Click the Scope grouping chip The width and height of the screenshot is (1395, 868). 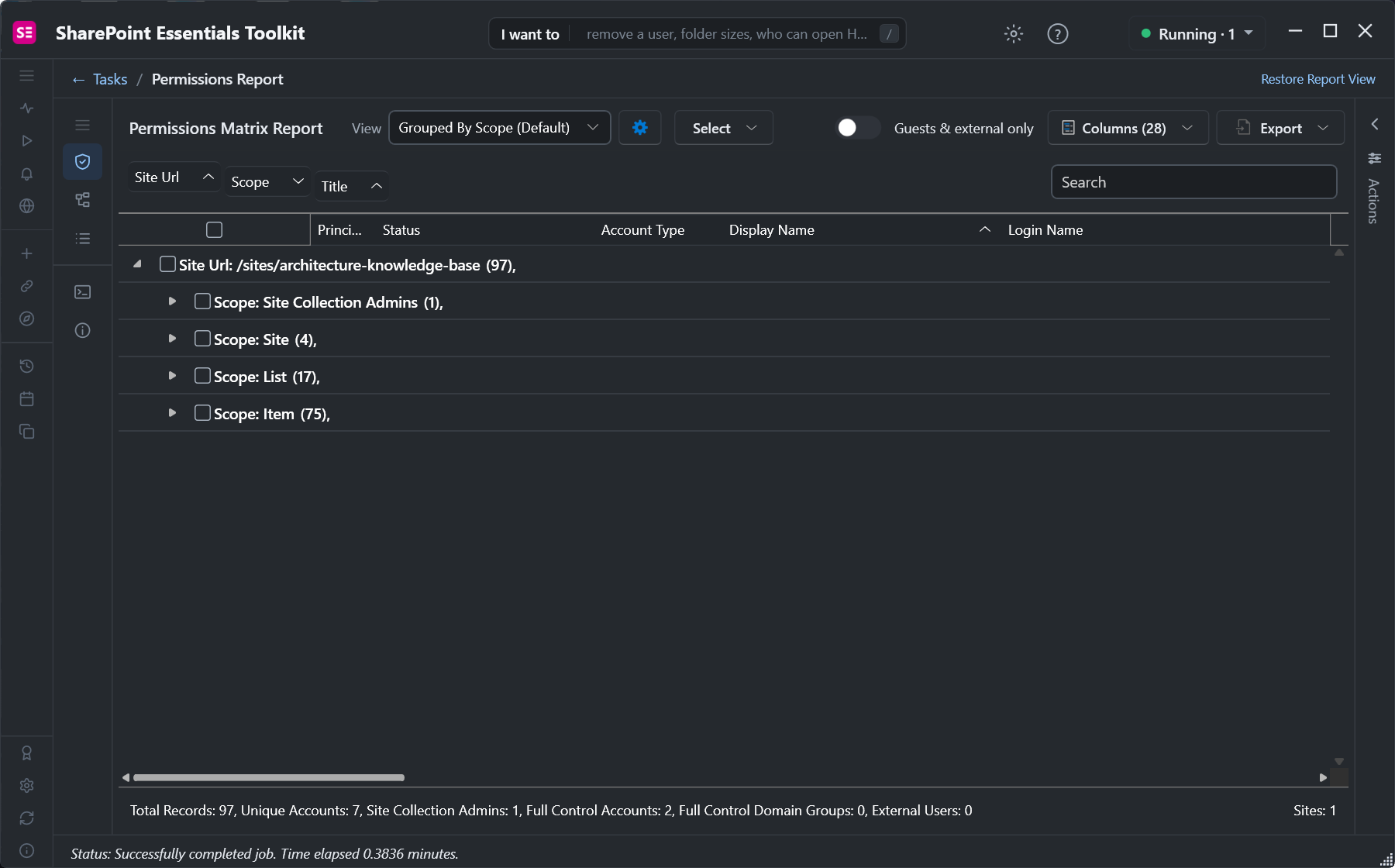(x=267, y=182)
